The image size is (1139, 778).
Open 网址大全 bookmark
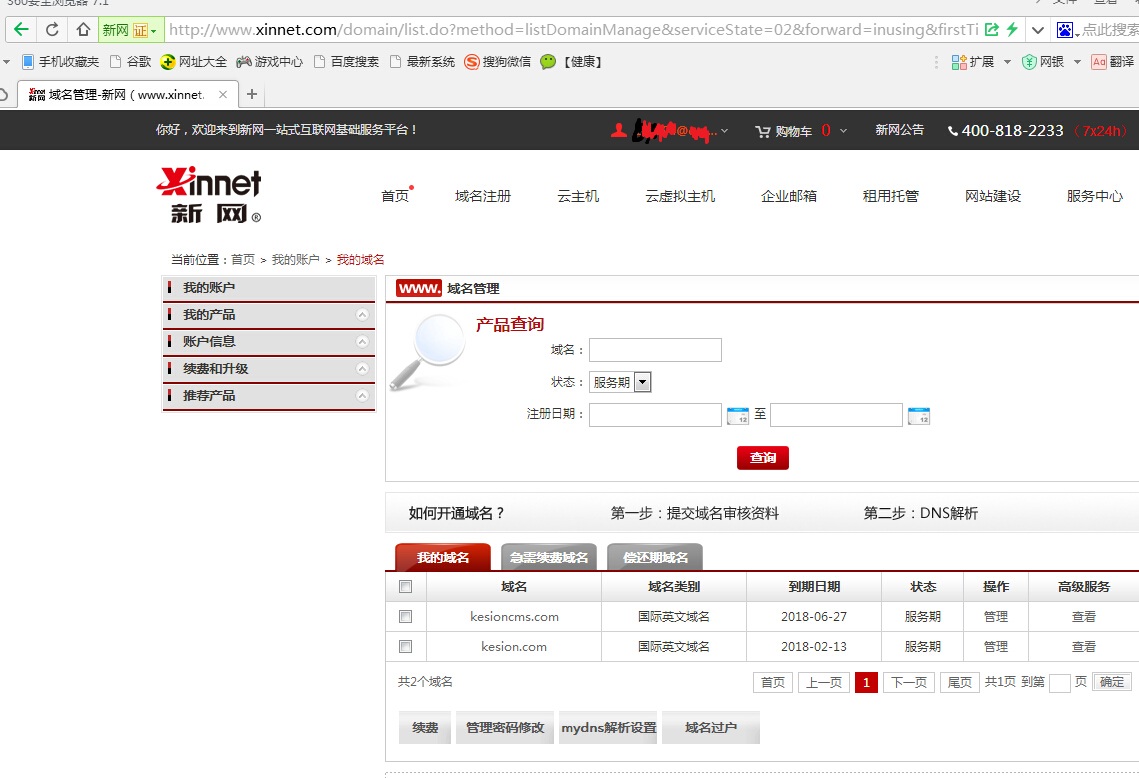[x=194, y=62]
